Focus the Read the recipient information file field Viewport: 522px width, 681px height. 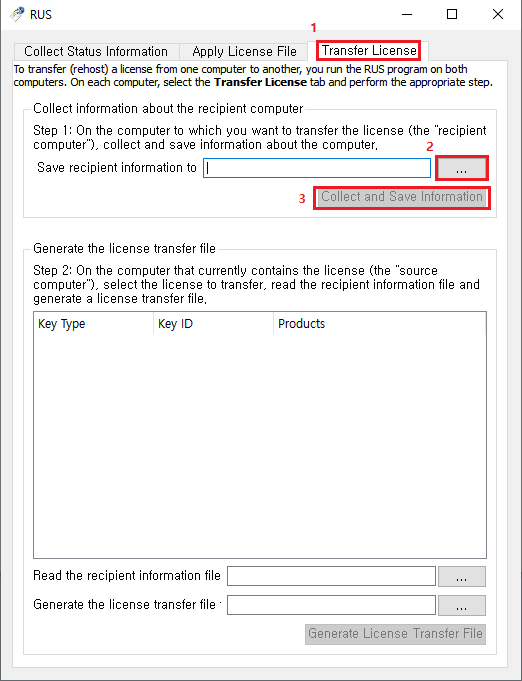pos(331,576)
